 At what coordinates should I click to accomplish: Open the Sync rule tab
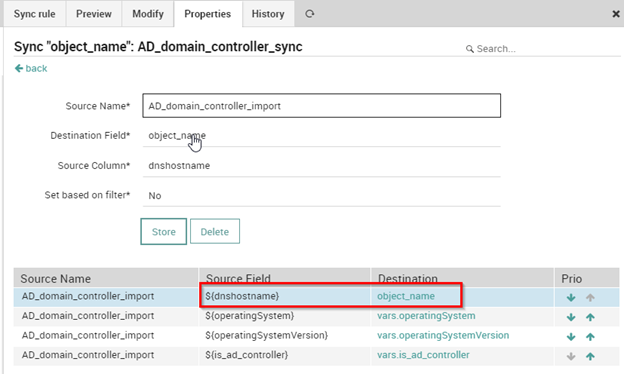coord(35,14)
